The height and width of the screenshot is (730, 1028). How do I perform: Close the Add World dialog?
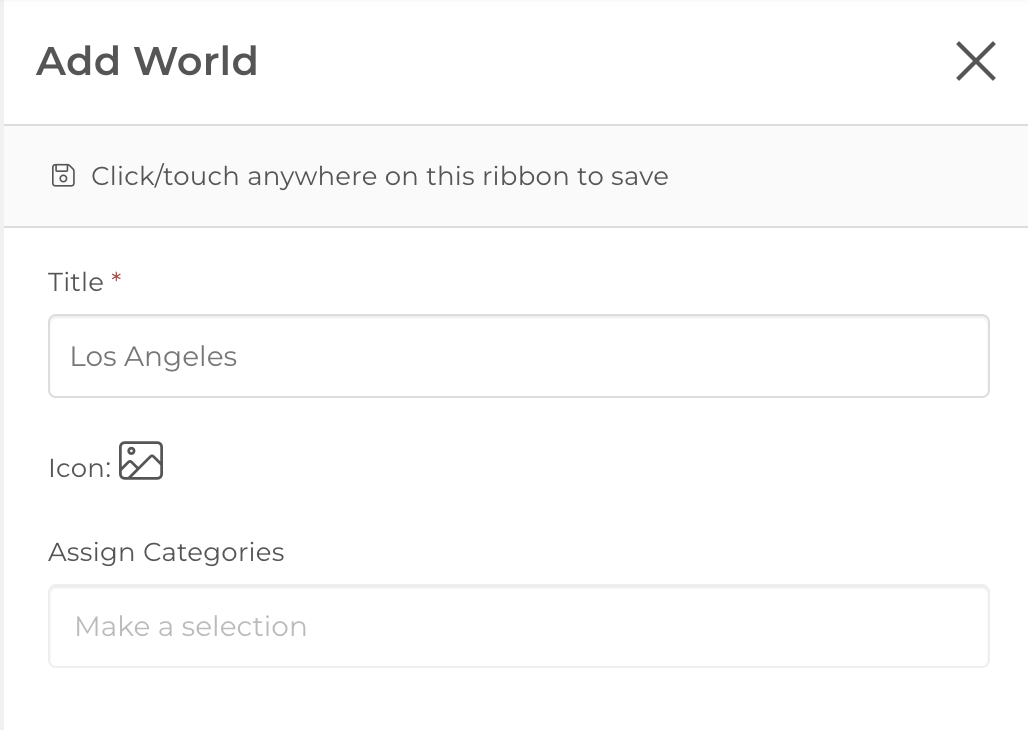tap(975, 61)
